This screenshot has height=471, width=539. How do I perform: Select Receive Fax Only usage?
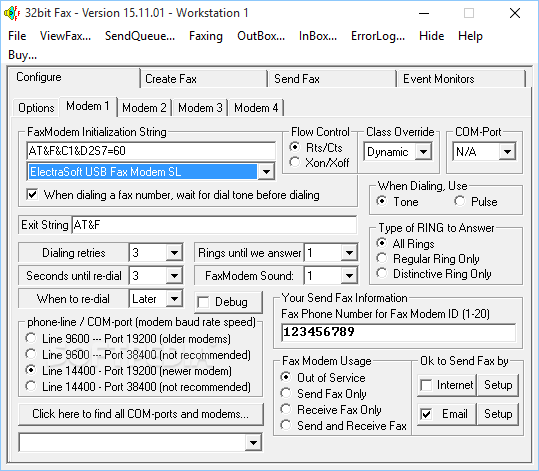point(286,409)
